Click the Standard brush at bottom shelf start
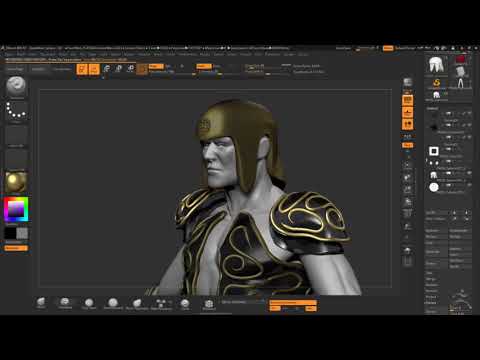The width and height of the screenshot is (480, 360). (41, 303)
